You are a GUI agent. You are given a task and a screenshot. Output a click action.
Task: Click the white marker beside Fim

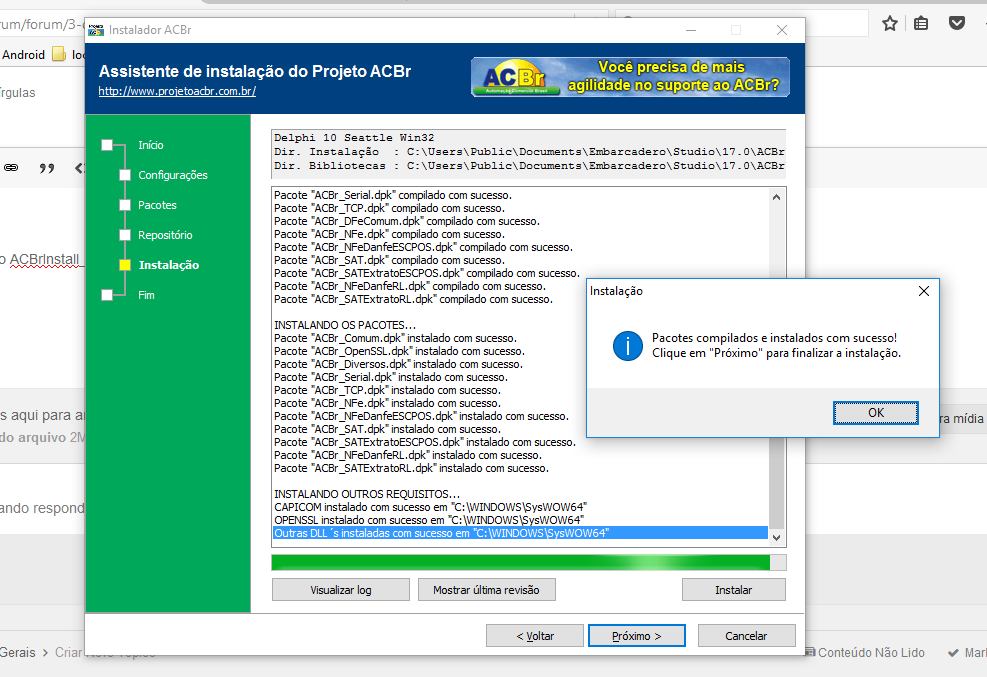click(107, 295)
